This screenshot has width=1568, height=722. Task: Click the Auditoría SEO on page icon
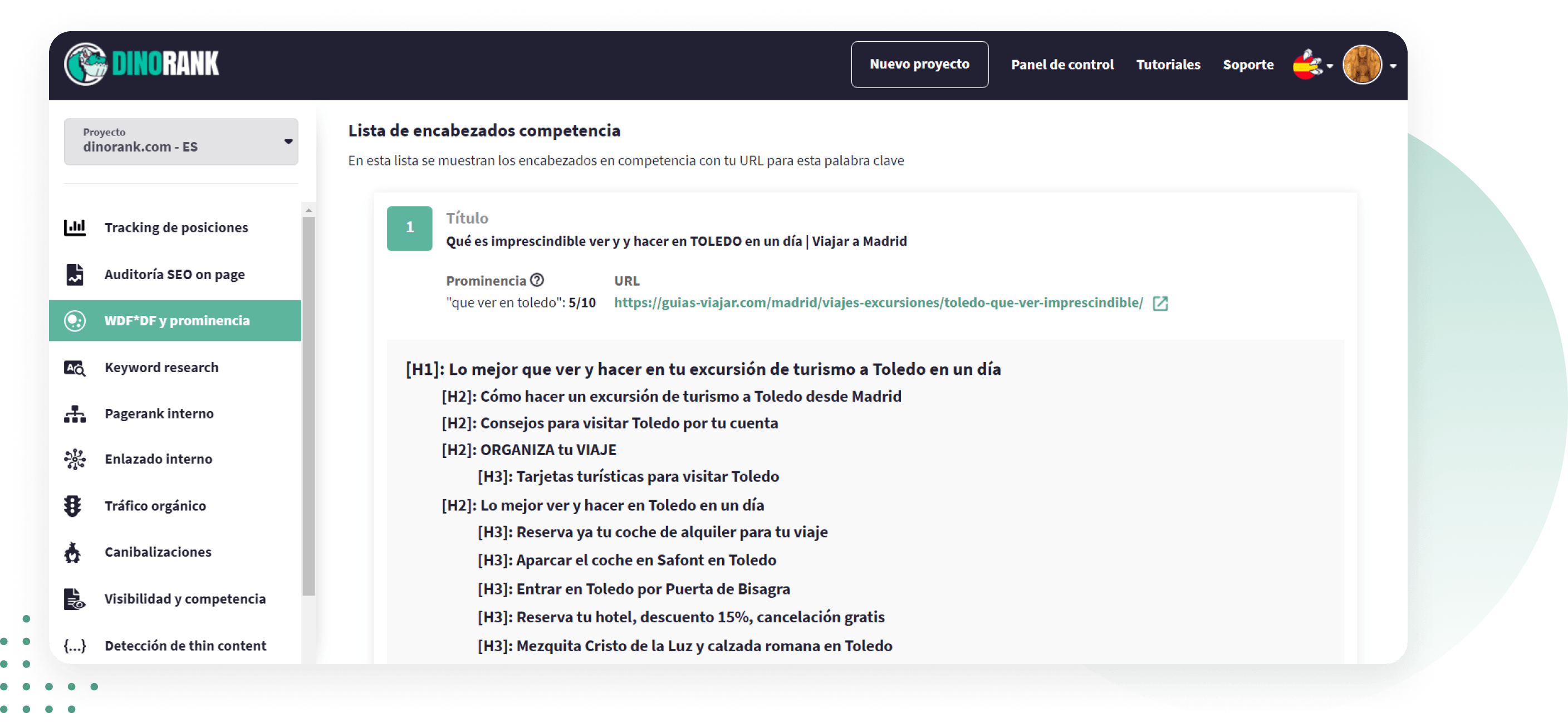coord(75,274)
